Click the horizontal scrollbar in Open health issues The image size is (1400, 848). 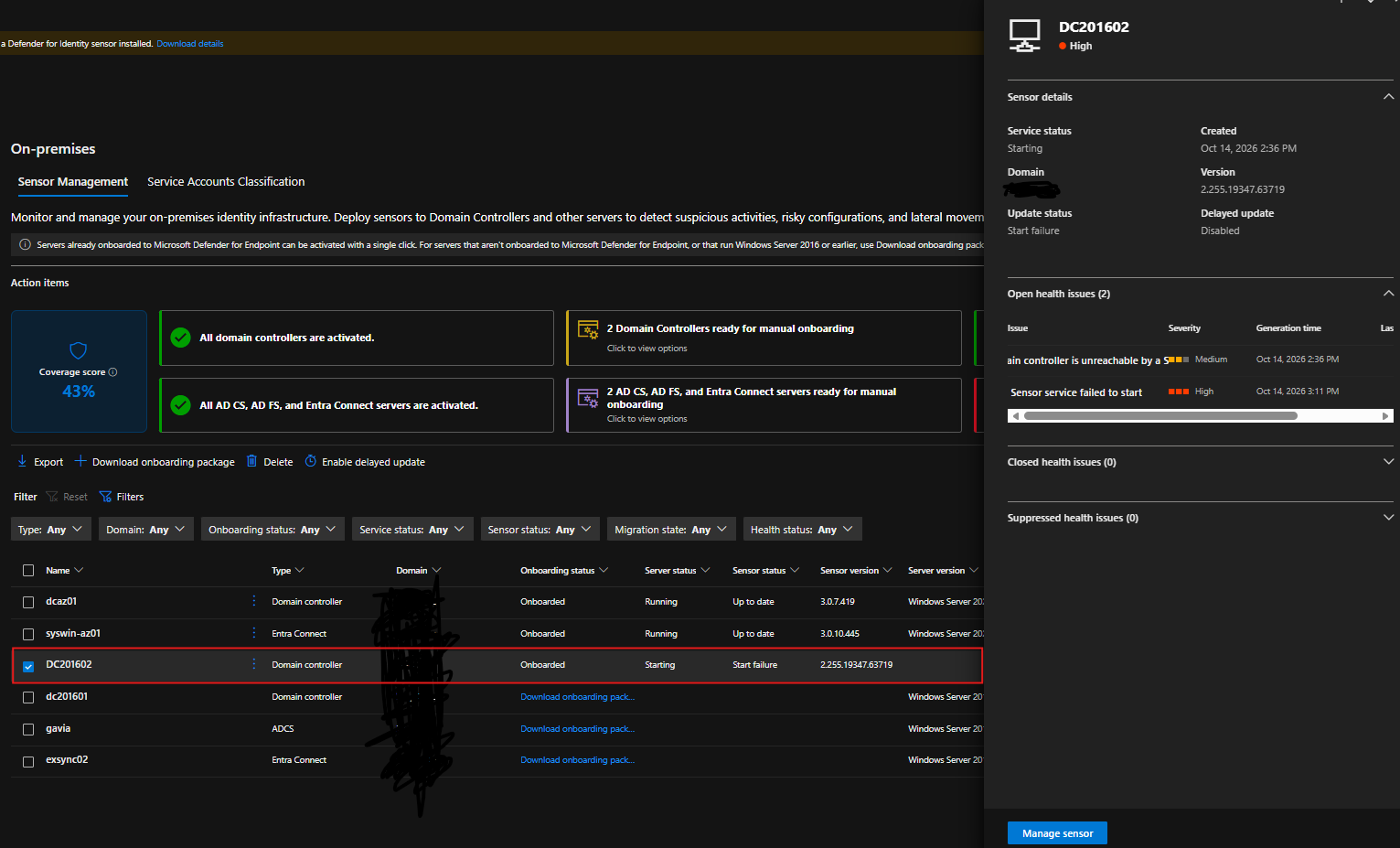[1160, 416]
